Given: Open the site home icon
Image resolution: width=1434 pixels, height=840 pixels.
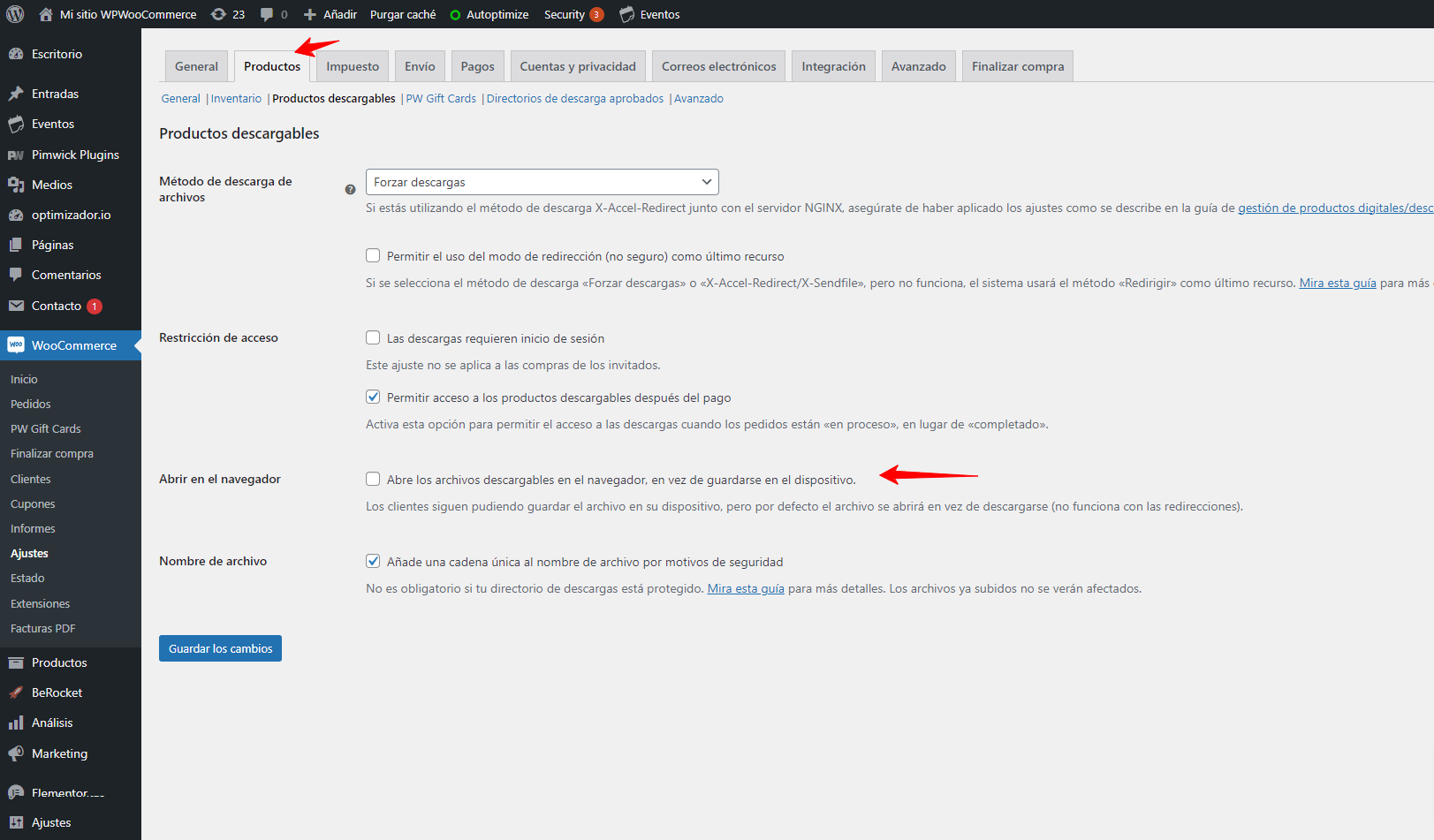Looking at the screenshot, I should click(46, 14).
